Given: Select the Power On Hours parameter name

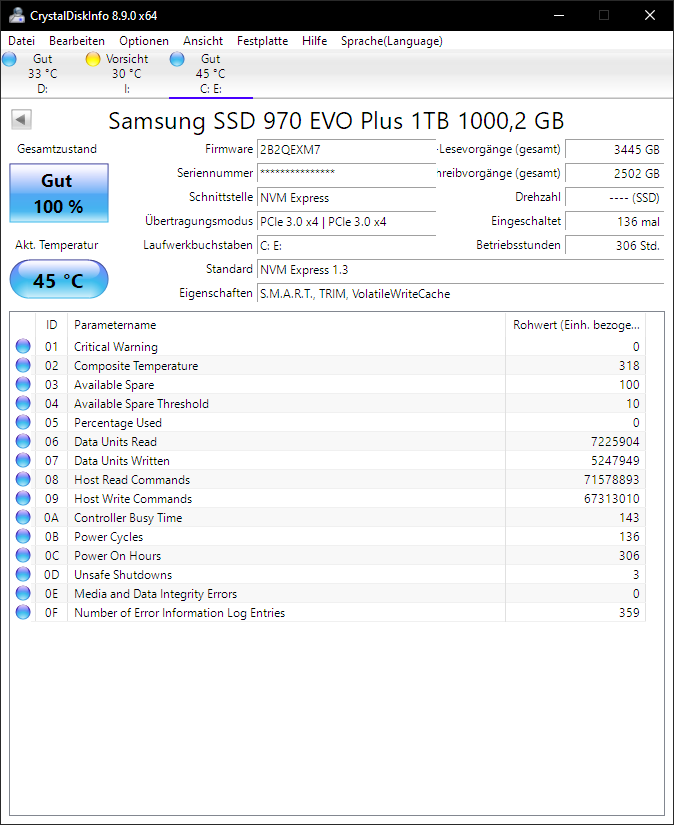Looking at the screenshot, I should pyautogui.click(x=117, y=556).
